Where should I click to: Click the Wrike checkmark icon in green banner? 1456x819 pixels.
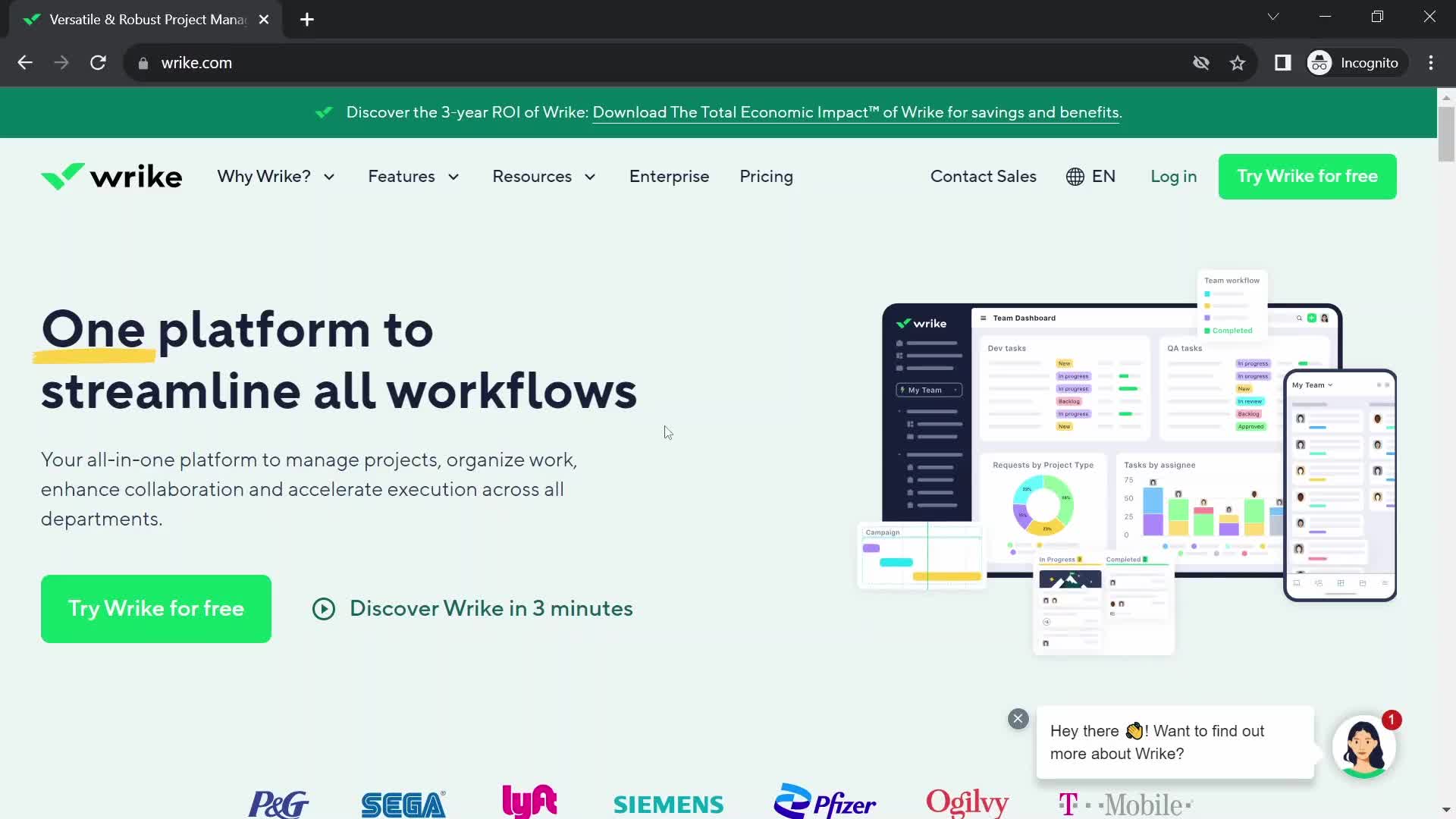click(x=324, y=112)
